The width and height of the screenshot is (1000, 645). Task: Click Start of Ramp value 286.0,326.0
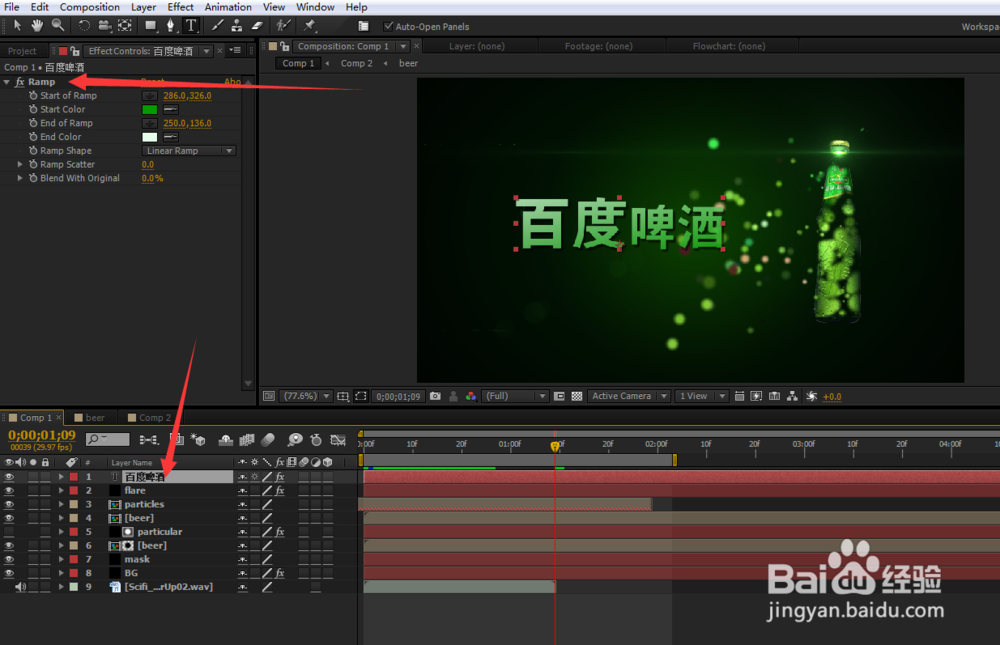(x=187, y=96)
